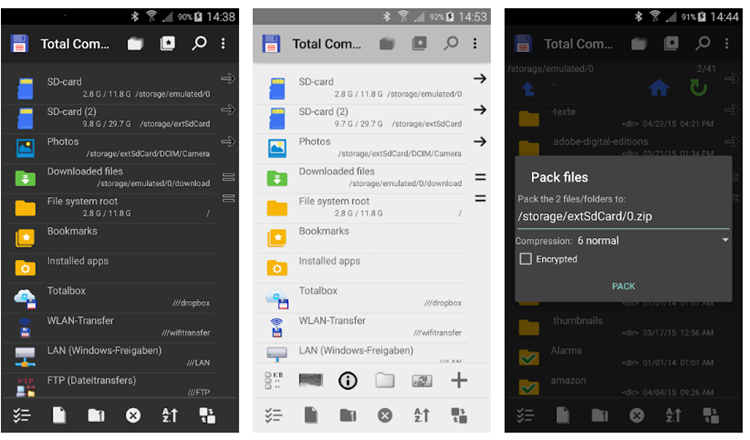The height and width of the screenshot is (440, 750).
Task: Tap home icon behind Pack files dialog
Action: coord(658,88)
